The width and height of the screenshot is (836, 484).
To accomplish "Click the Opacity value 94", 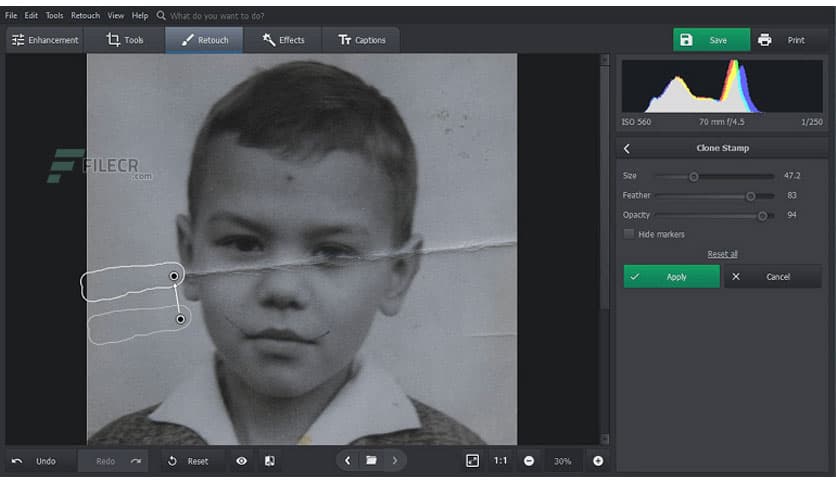I will tap(792, 215).
